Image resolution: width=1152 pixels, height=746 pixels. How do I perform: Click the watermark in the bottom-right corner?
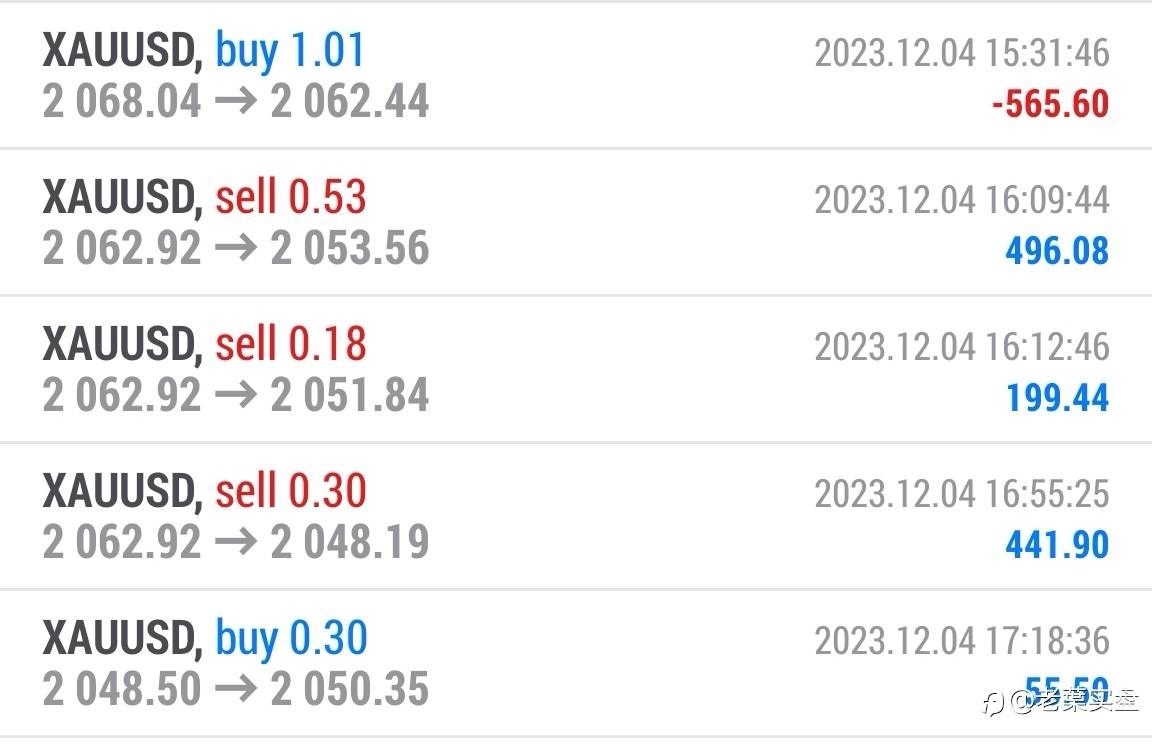click(1060, 701)
